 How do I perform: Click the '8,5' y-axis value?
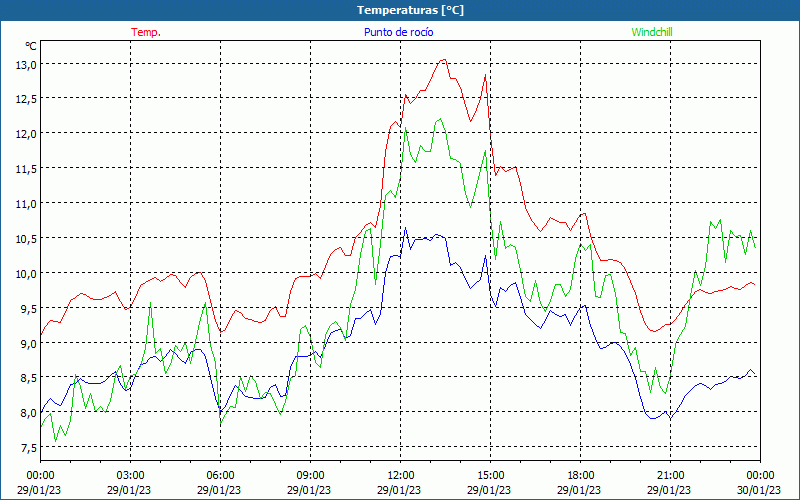point(27,379)
